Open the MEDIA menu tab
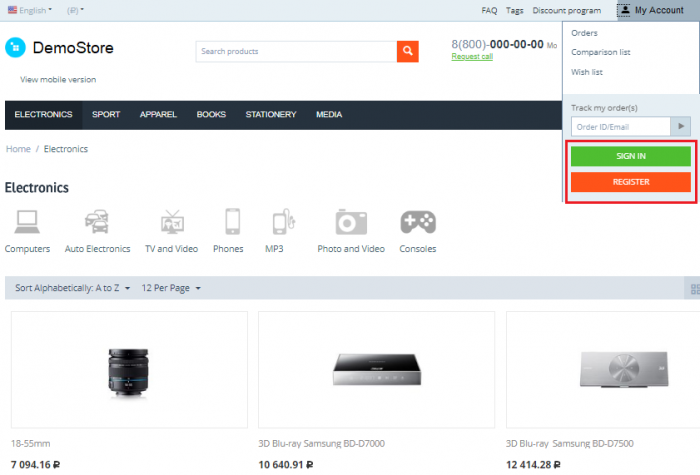Image resolution: width=700 pixels, height=475 pixels. pos(329,115)
